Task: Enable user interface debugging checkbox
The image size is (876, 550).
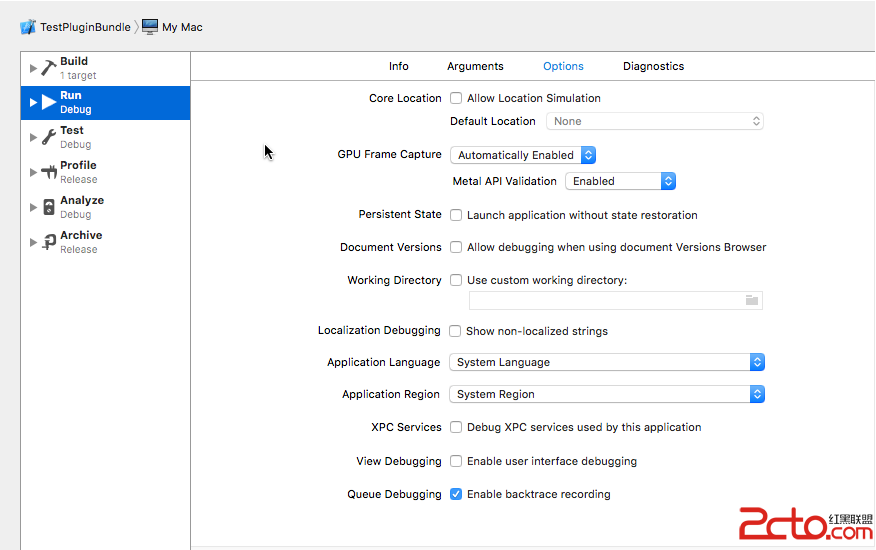Action: tap(456, 461)
